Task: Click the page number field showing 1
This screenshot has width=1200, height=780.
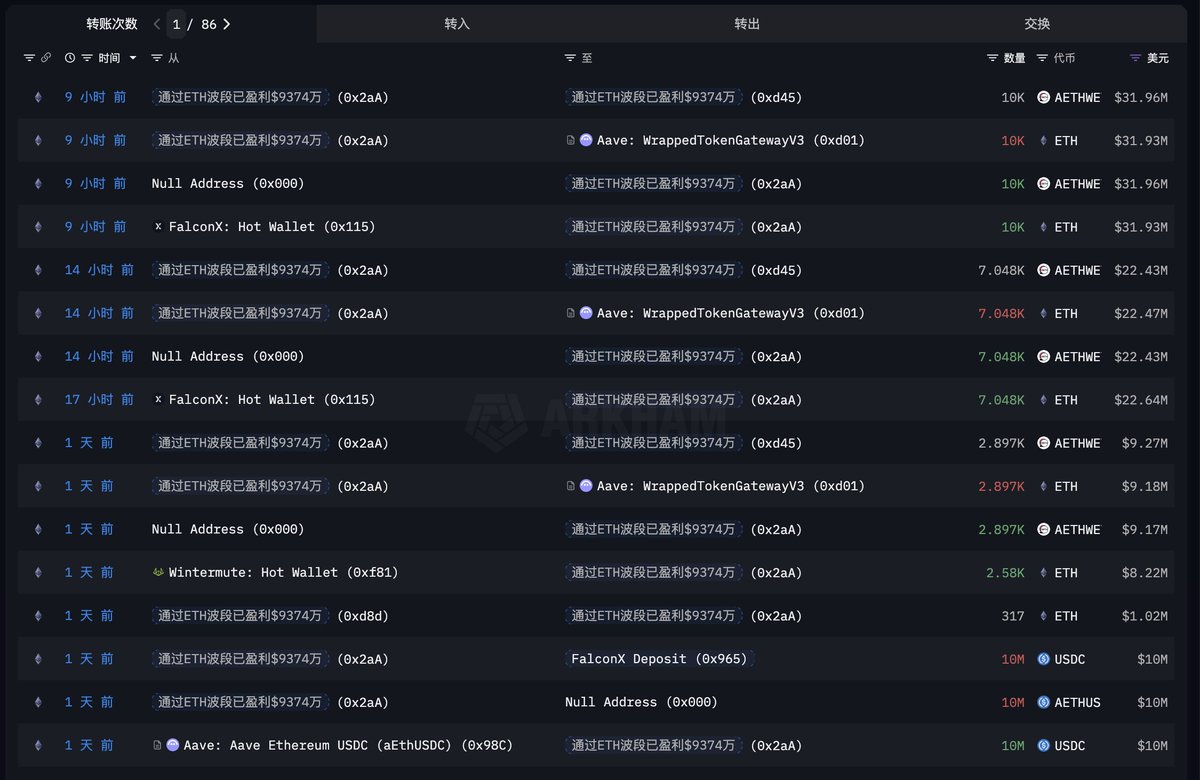Action: click(176, 24)
